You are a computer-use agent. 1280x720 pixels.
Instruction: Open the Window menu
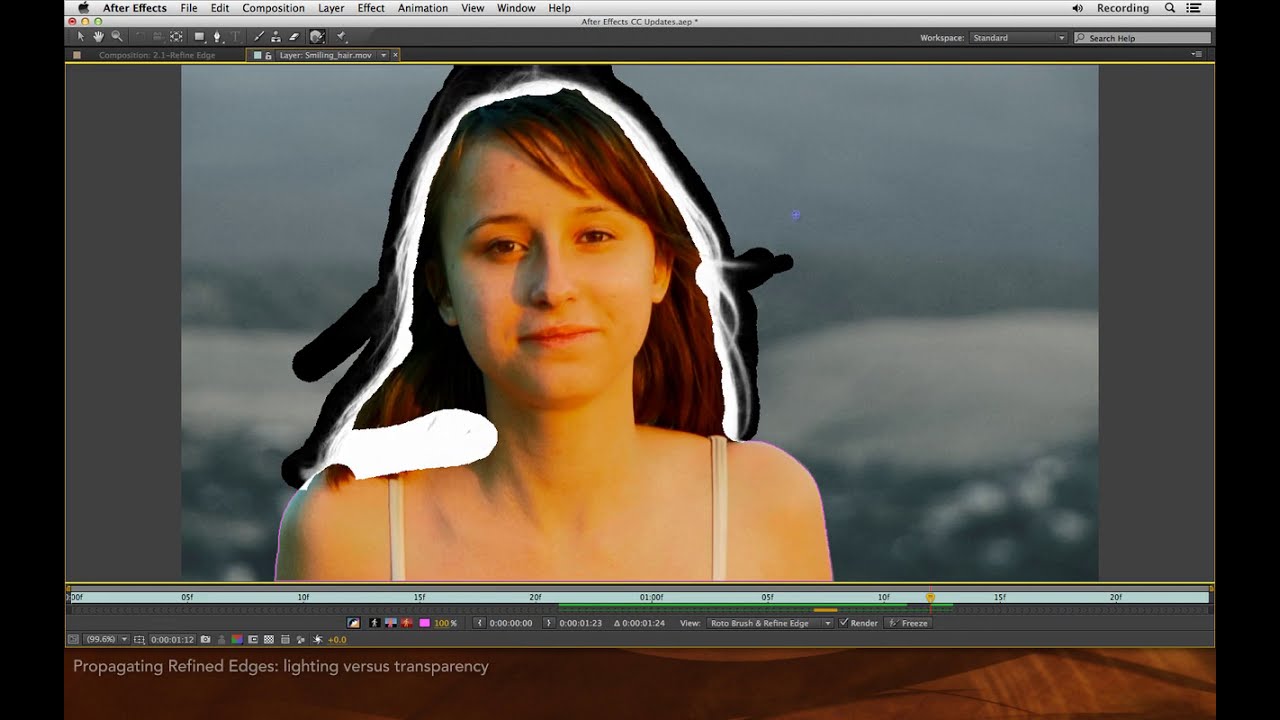point(516,8)
